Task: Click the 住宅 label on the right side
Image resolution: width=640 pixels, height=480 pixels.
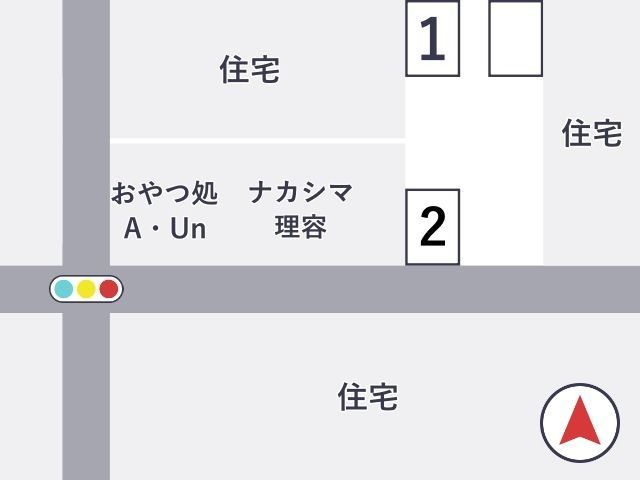Action: [592, 133]
